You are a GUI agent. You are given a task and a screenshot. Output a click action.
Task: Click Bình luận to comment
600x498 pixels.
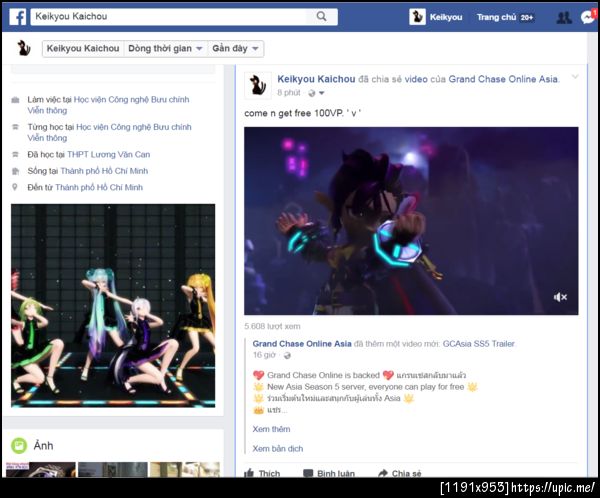(329, 473)
